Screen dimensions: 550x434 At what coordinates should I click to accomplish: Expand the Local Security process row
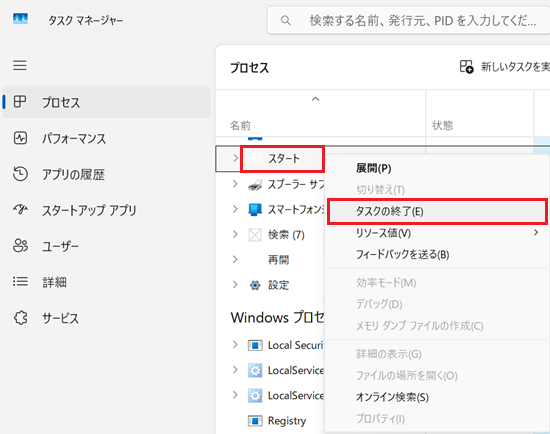click(235, 345)
